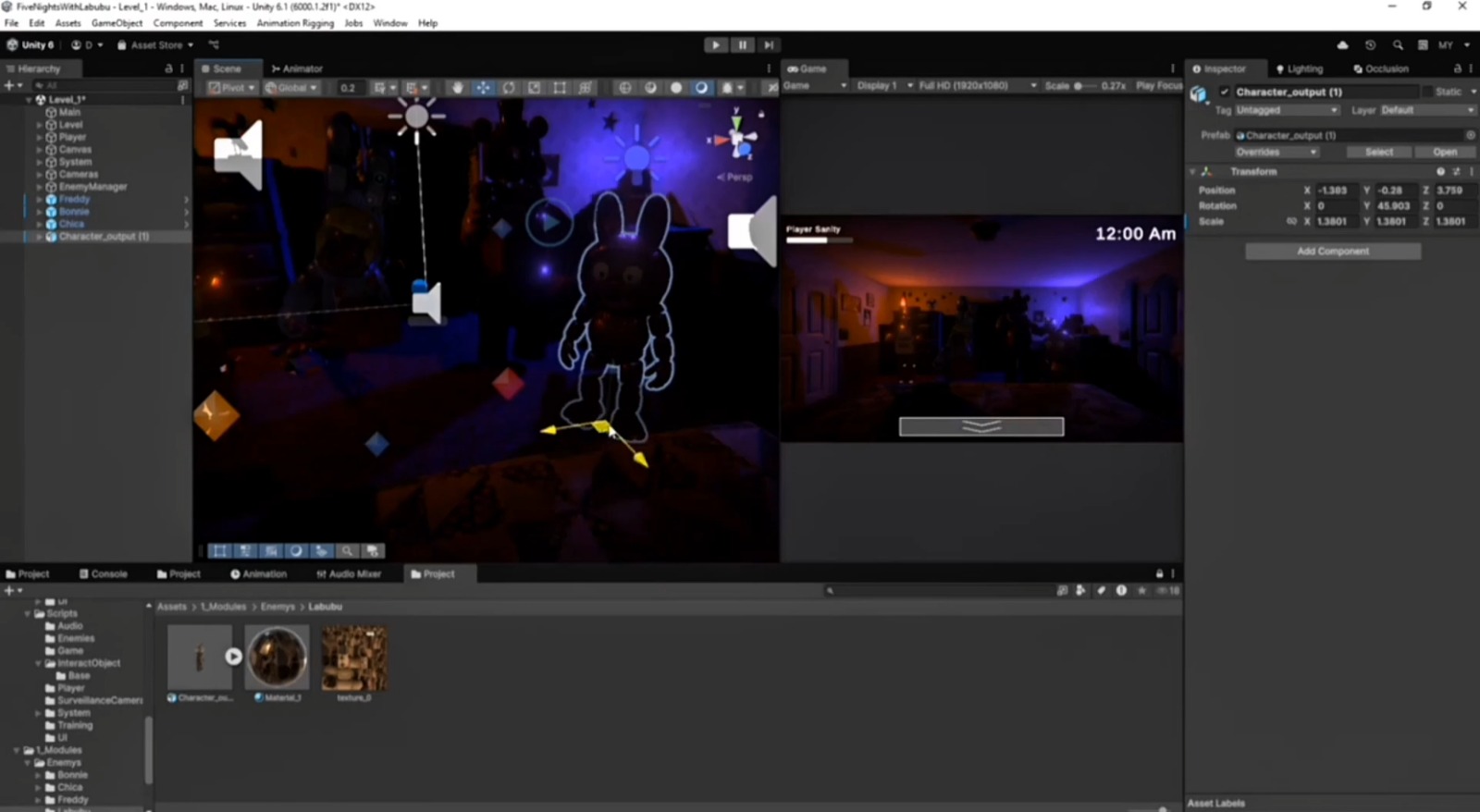
Task: Open the Animation Rigging menu
Action: tap(295, 23)
